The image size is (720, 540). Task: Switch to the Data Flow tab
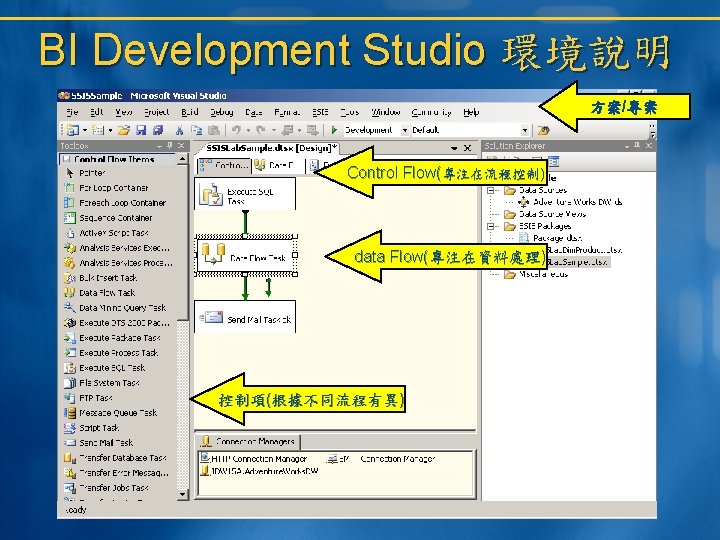(279, 165)
